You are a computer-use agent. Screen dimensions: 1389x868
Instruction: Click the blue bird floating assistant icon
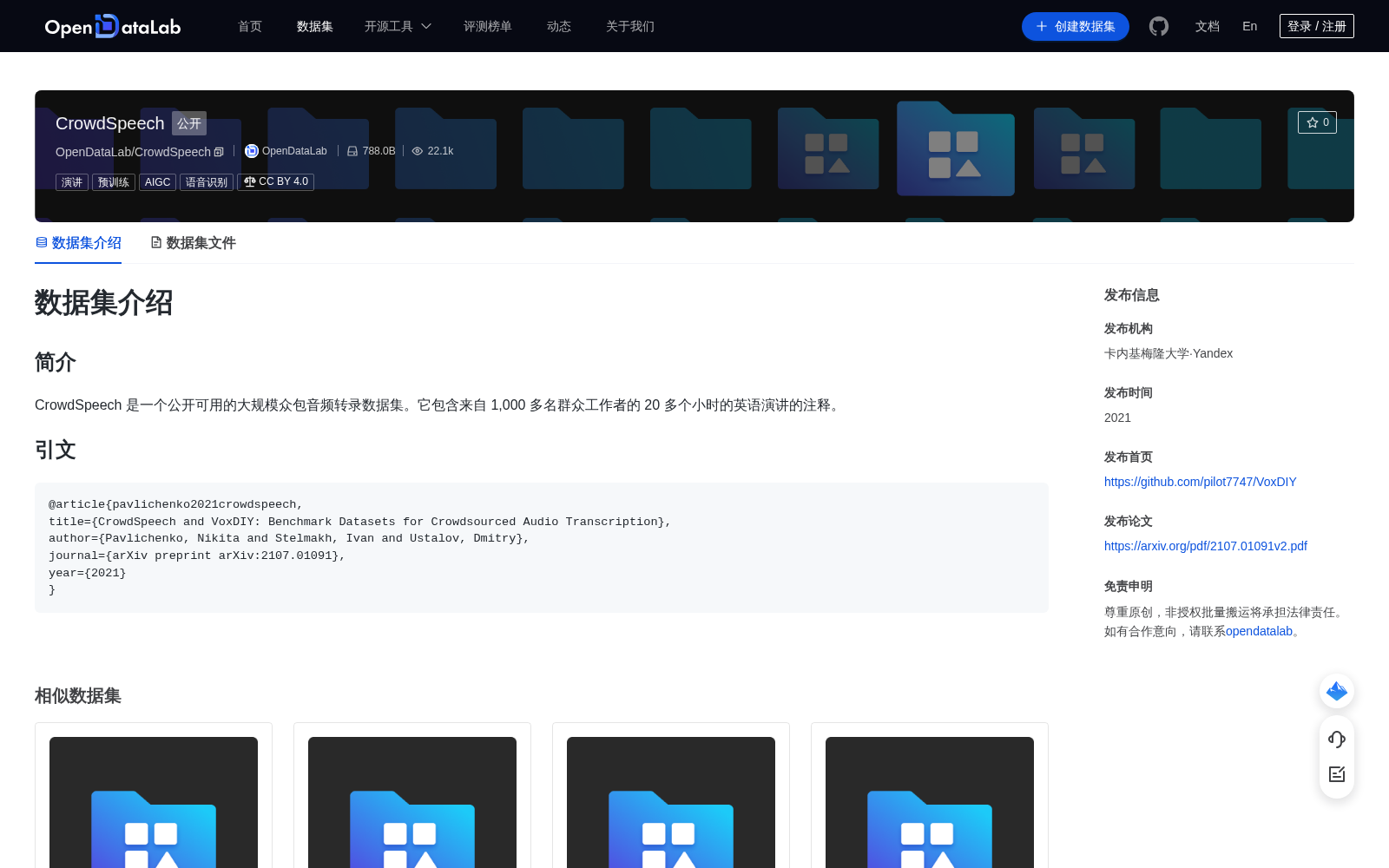[x=1337, y=691]
